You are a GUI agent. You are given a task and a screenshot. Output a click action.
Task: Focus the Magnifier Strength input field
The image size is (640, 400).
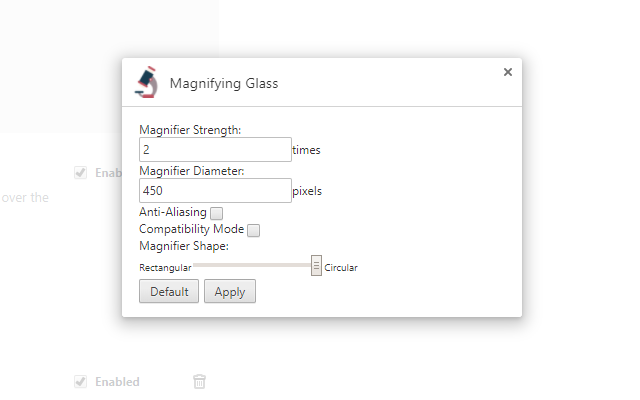coord(215,150)
